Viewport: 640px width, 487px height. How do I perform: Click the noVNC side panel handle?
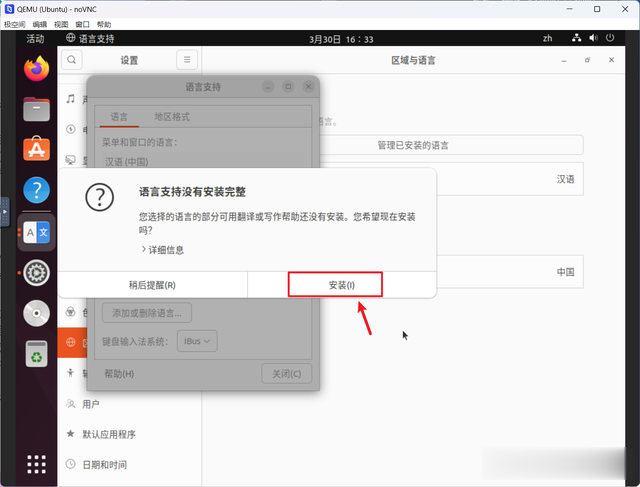pyautogui.click(x=4, y=212)
